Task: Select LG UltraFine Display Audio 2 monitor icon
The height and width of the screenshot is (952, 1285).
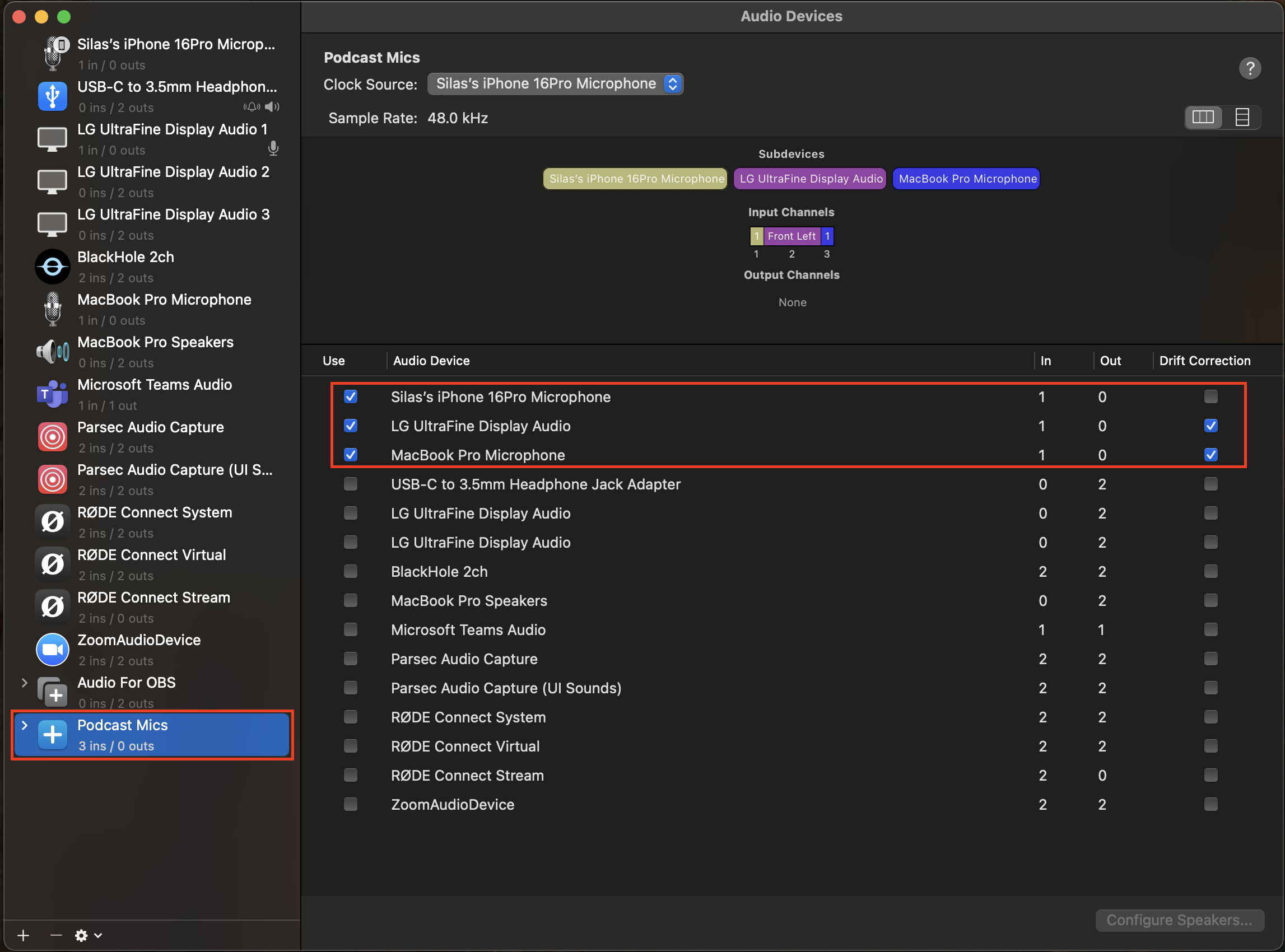Action: tap(53, 181)
